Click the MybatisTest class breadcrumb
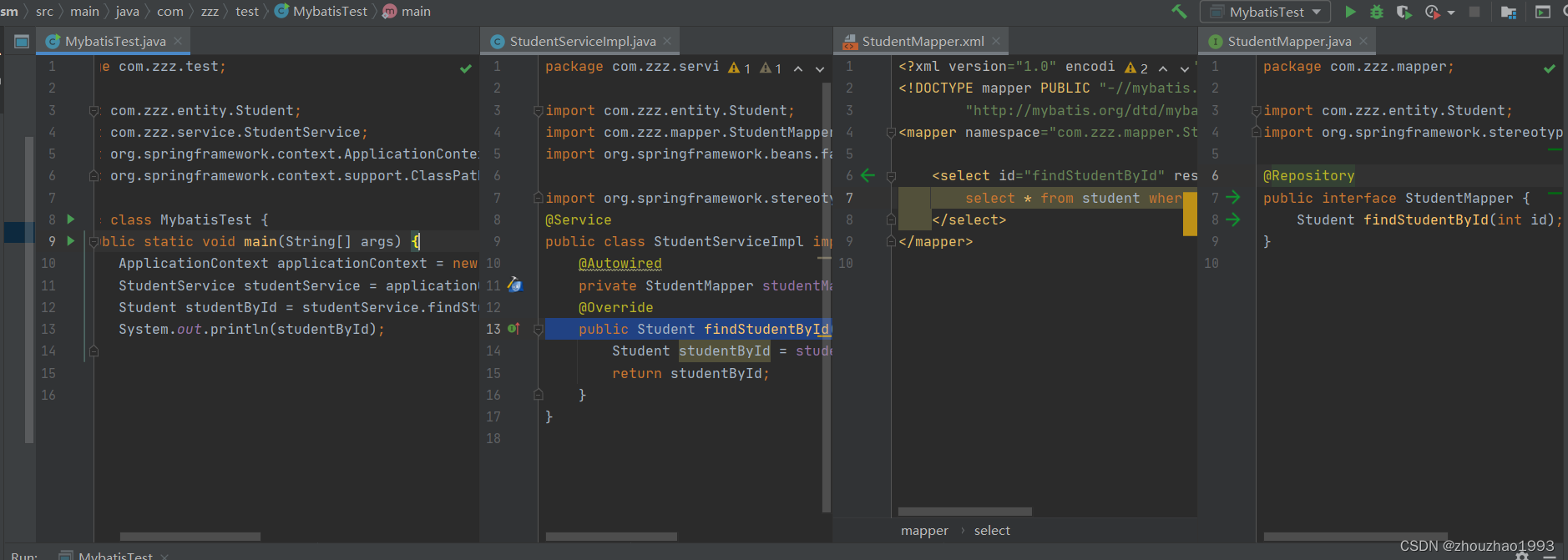Viewport: 1568px width, 560px height. click(321, 12)
